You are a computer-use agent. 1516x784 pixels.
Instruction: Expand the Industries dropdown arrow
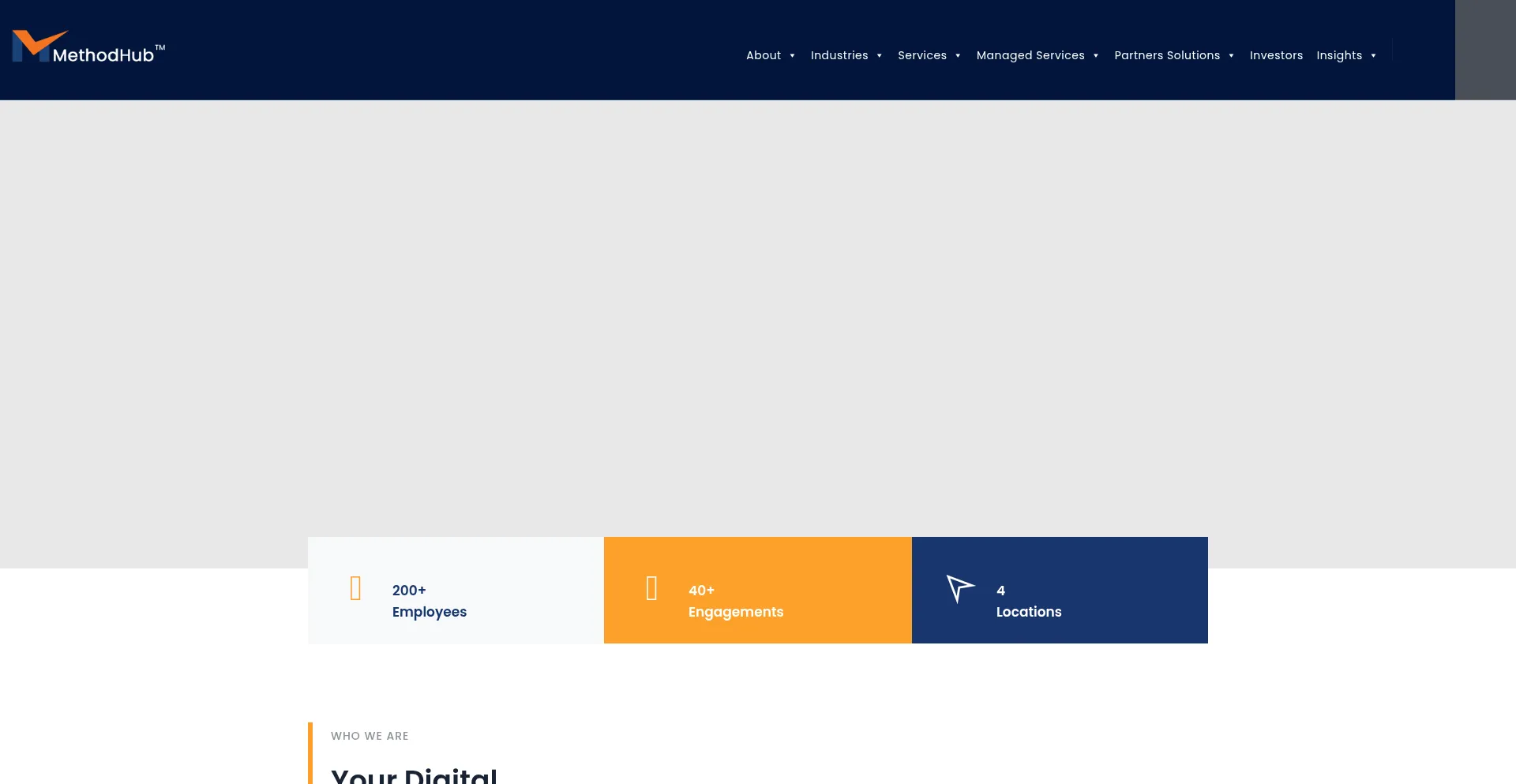tap(879, 56)
